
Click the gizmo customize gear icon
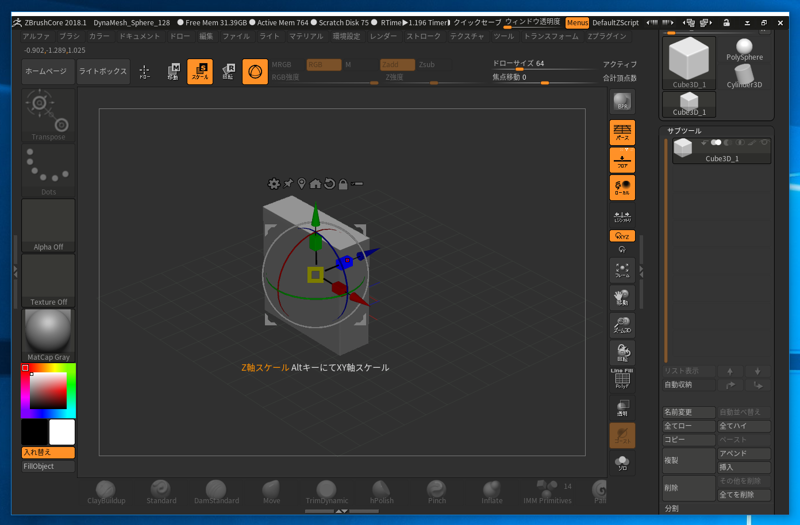274,184
